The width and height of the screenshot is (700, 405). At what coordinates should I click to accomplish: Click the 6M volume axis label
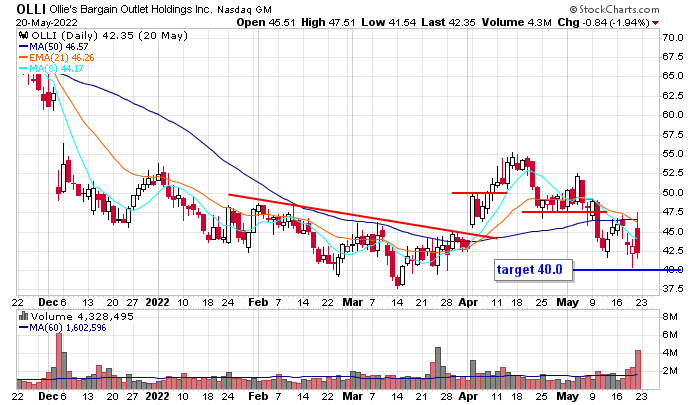[670, 334]
